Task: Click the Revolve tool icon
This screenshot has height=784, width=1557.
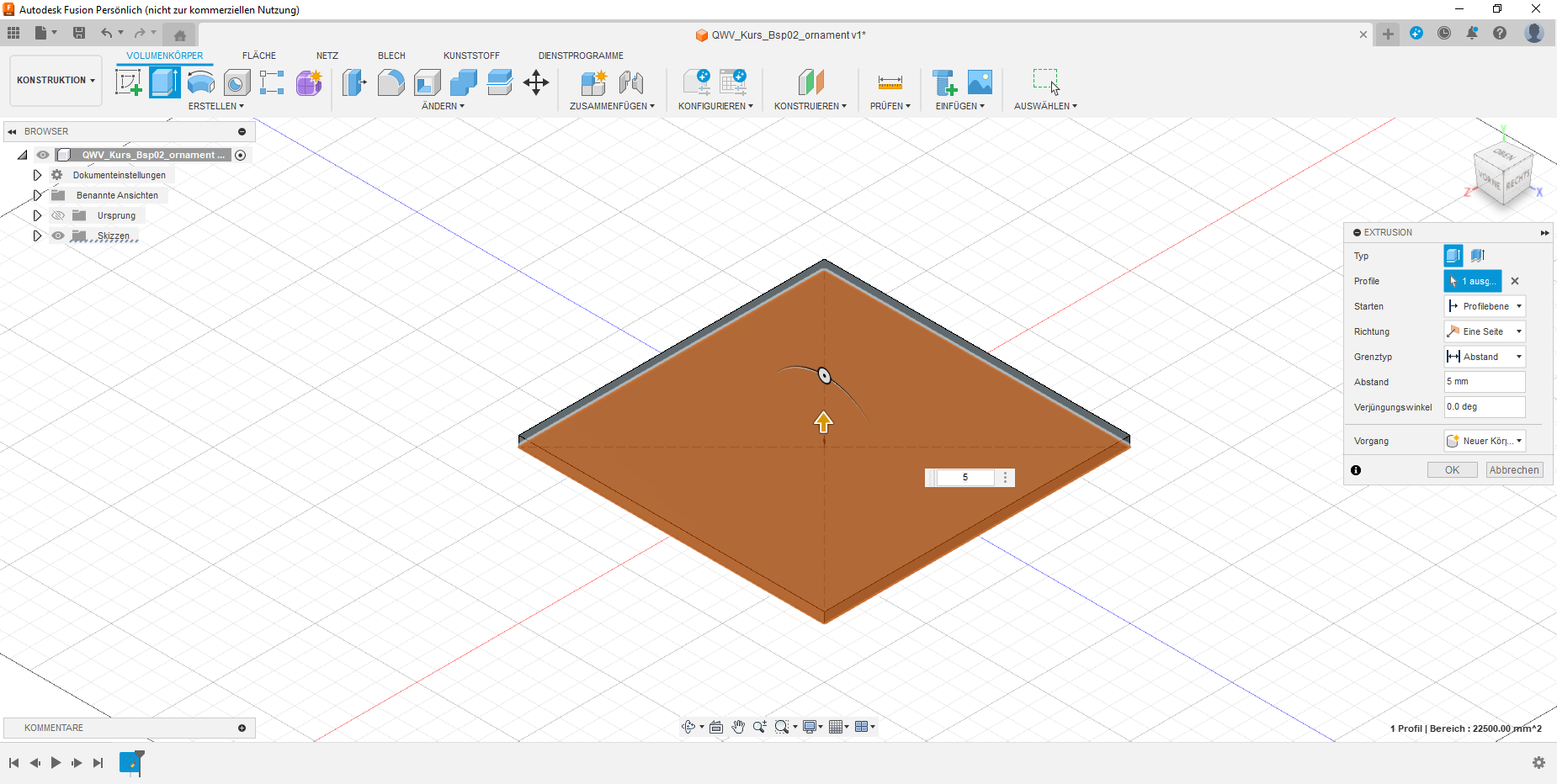Action: point(200,82)
